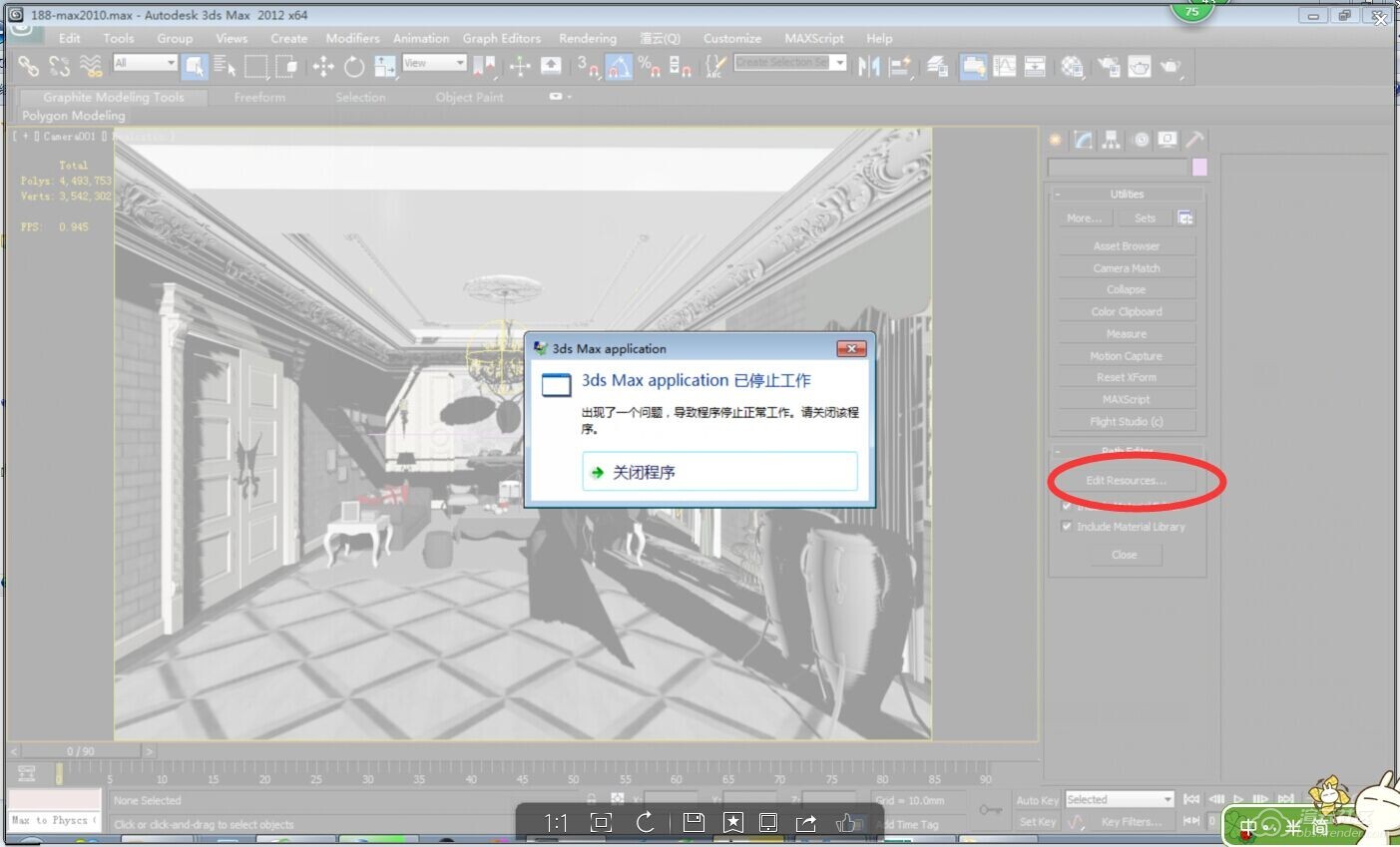
Task: Expand the View reference coordinate dropdown
Action: coord(434,63)
